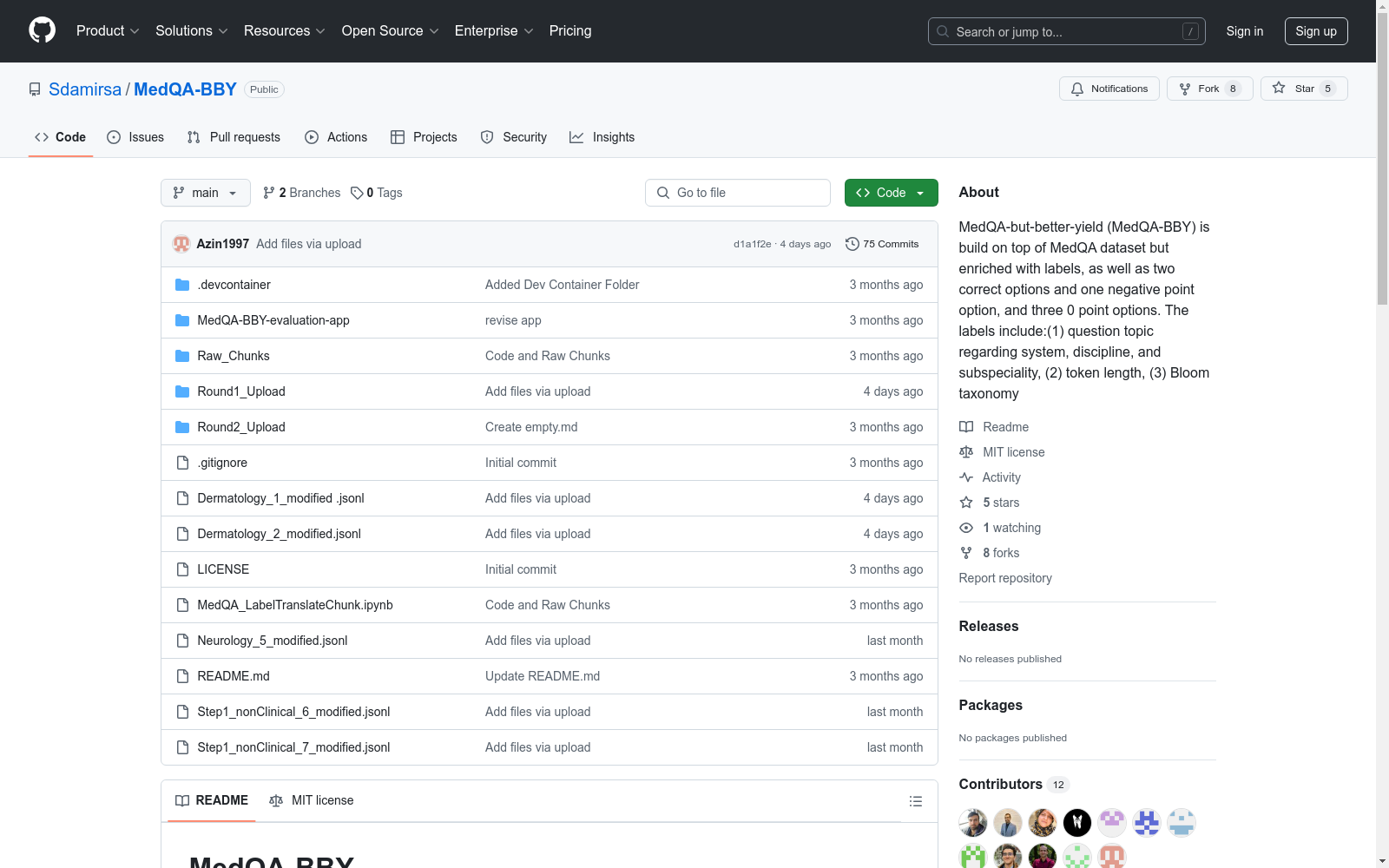Open the Sdamirsa owner profile link

point(85,89)
